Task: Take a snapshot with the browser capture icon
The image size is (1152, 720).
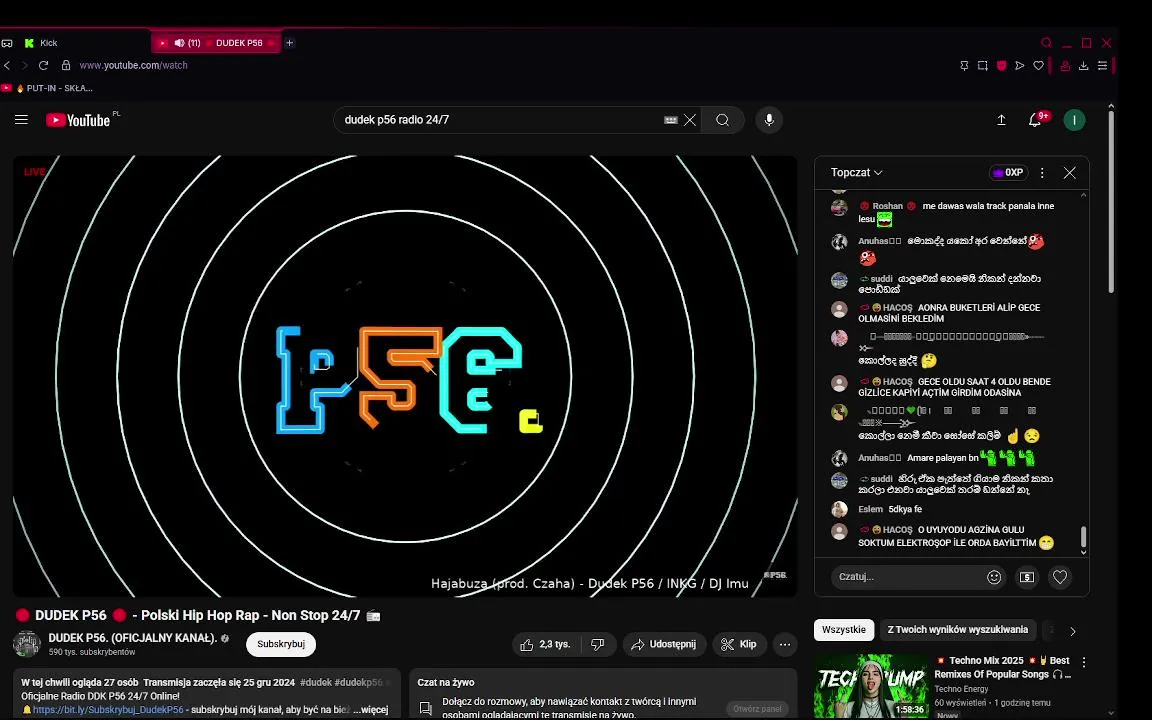Action: click(982, 65)
